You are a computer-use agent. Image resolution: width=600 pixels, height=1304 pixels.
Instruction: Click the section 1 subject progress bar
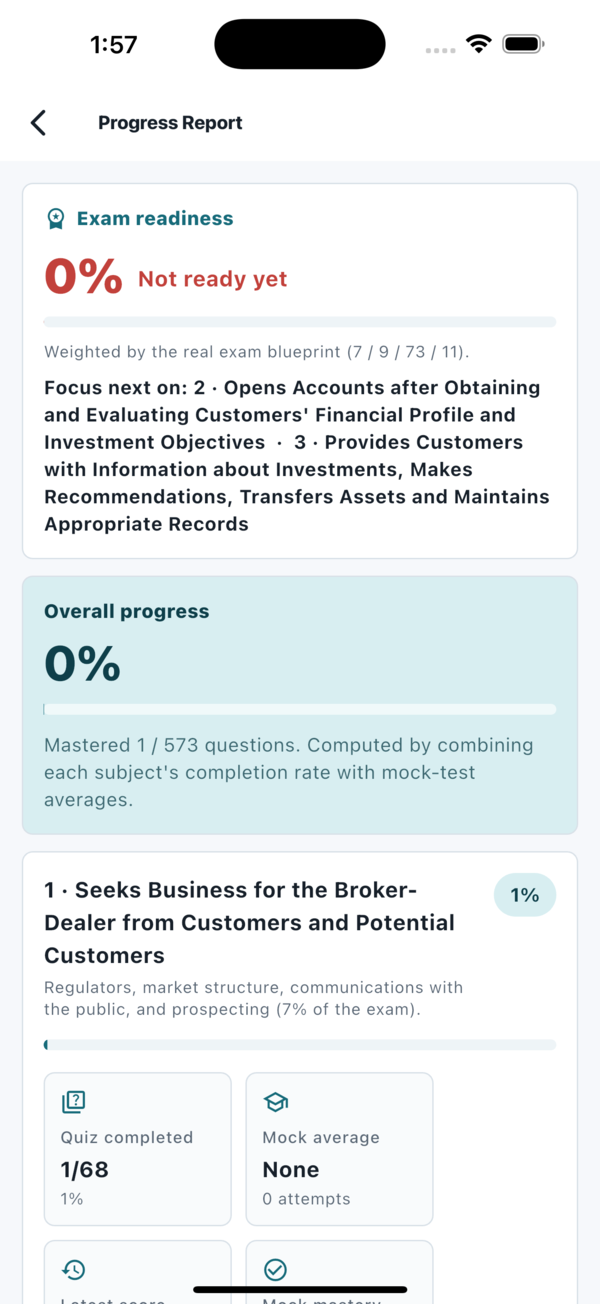(x=300, y=1045)
